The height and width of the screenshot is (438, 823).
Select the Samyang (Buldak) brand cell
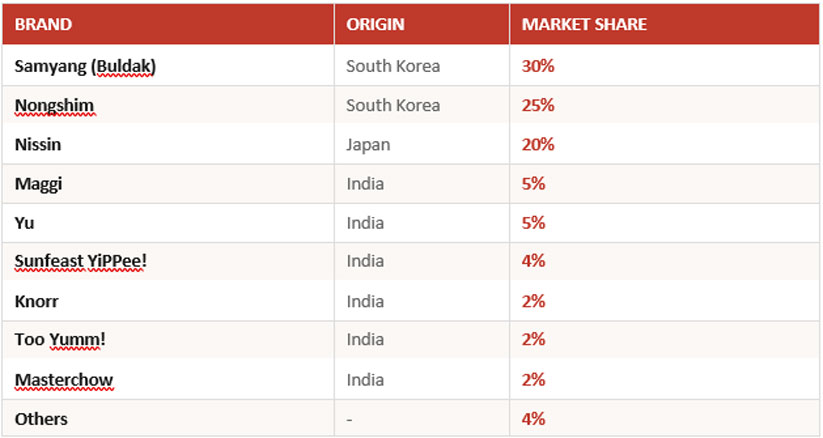pos(85,67)
